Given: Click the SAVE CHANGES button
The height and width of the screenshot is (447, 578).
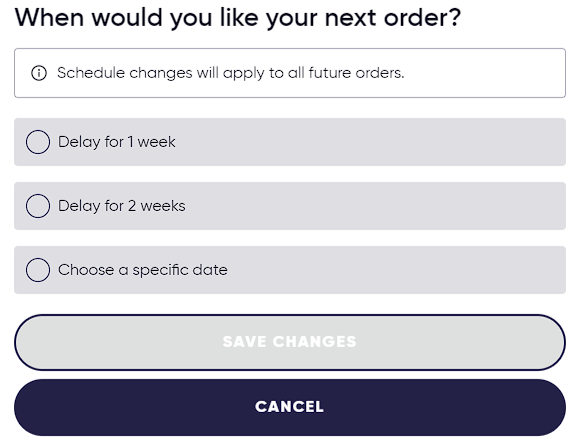Looking at the screenshot, I should pyautogui.click(x=290, y=342).
